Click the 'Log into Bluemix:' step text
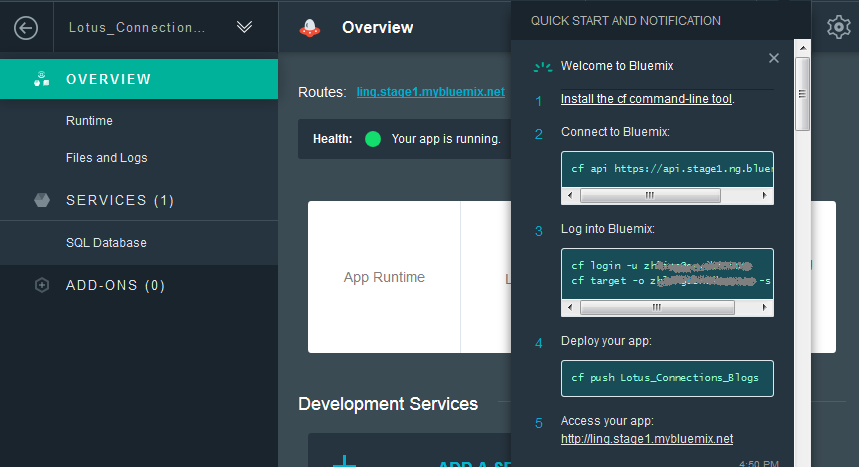 point(608,229)
